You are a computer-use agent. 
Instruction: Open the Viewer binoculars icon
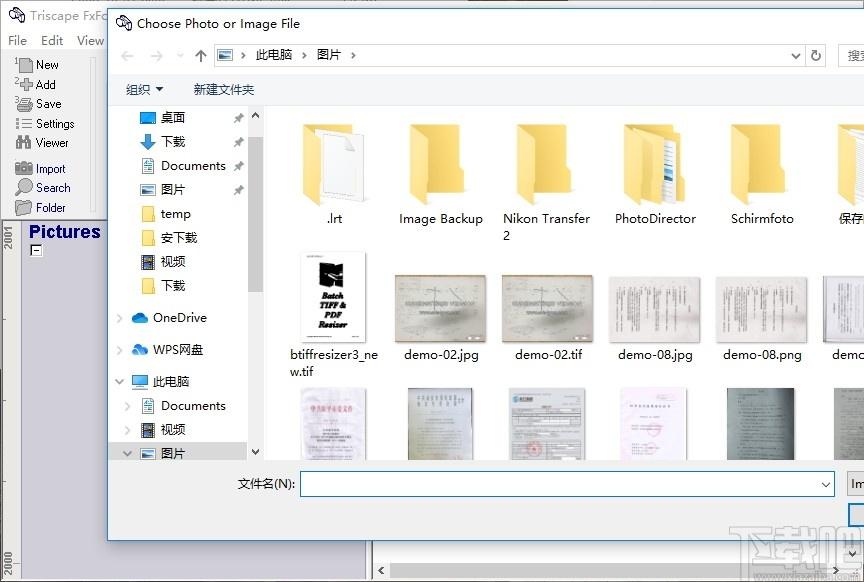click(24, 143)
